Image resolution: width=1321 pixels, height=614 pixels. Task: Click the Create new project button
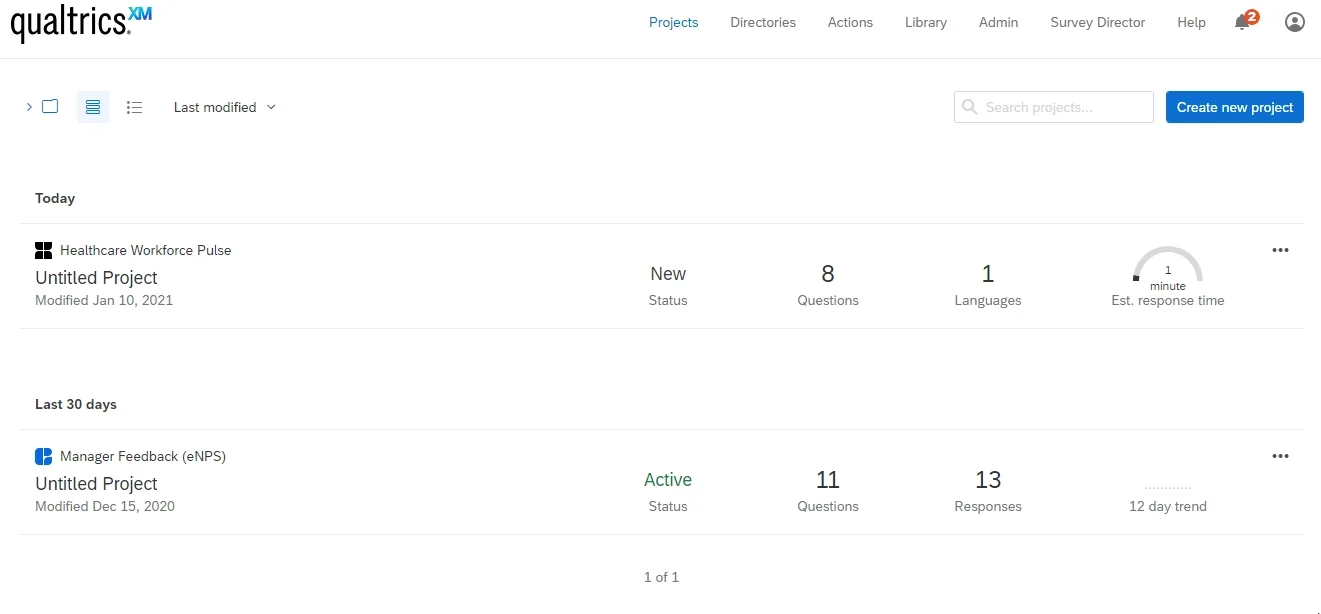click(1235, 107)
